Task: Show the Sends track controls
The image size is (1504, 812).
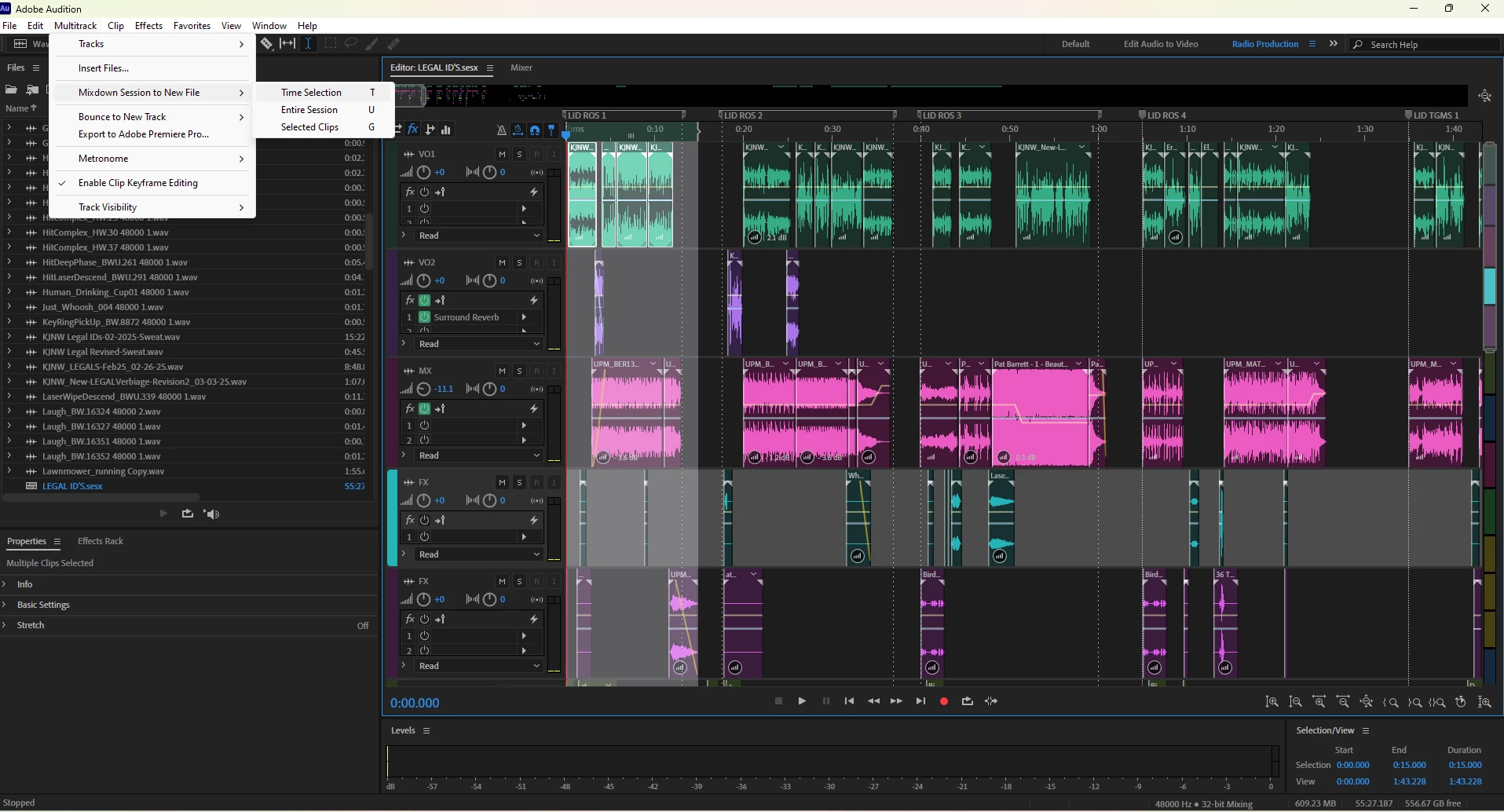Action: (430, 130)
